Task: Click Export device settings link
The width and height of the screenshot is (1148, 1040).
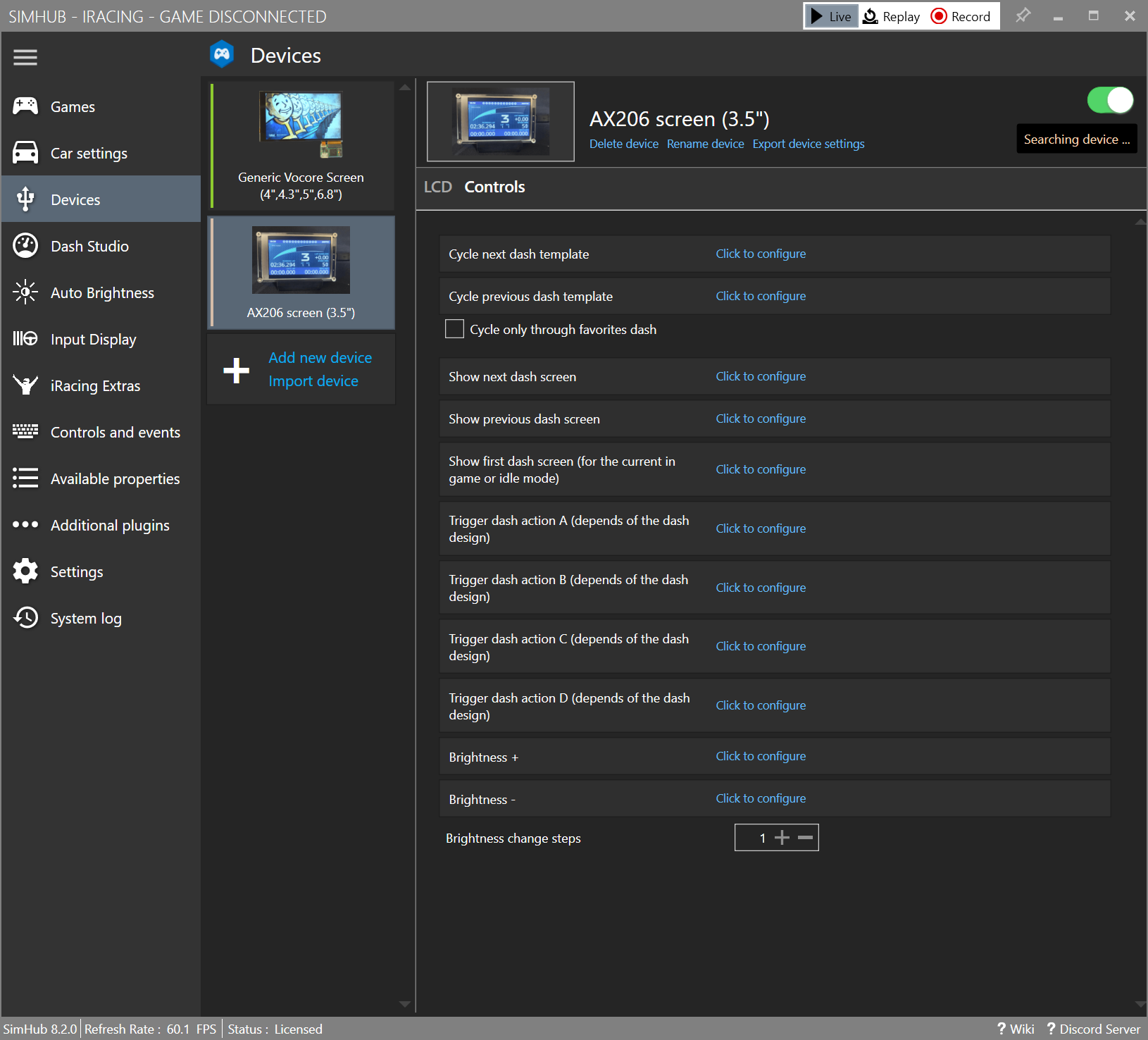Action: pos(808,144)
